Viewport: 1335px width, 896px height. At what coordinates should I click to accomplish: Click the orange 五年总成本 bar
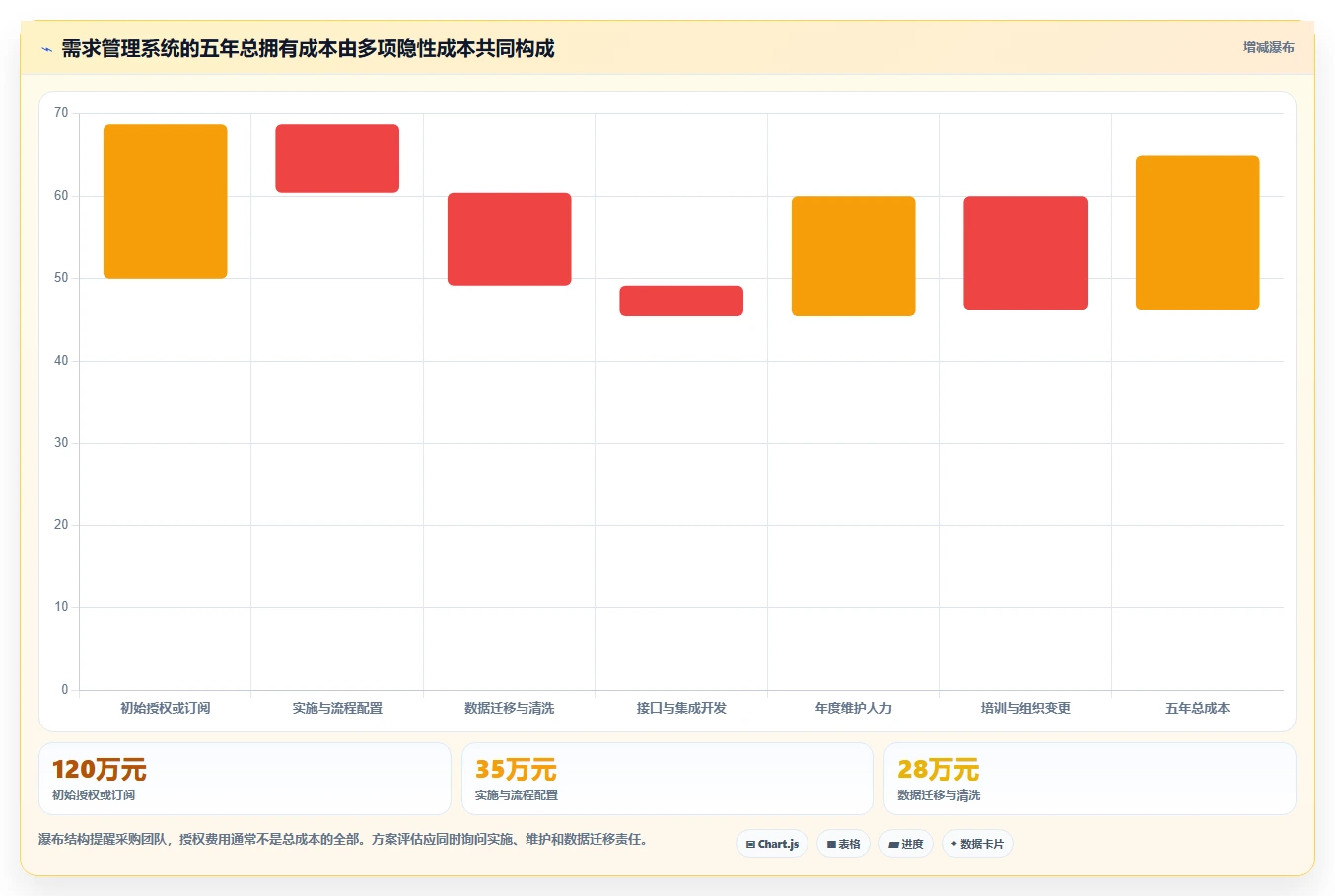point(1198,233)
